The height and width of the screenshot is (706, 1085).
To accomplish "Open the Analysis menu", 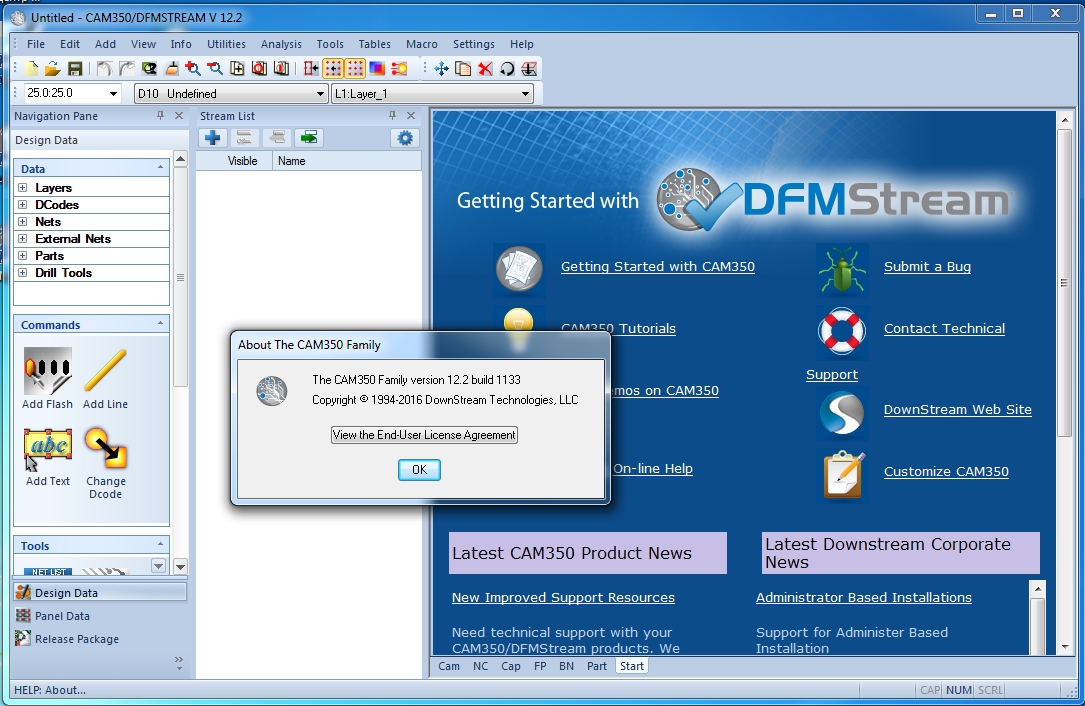I will 281,44.
